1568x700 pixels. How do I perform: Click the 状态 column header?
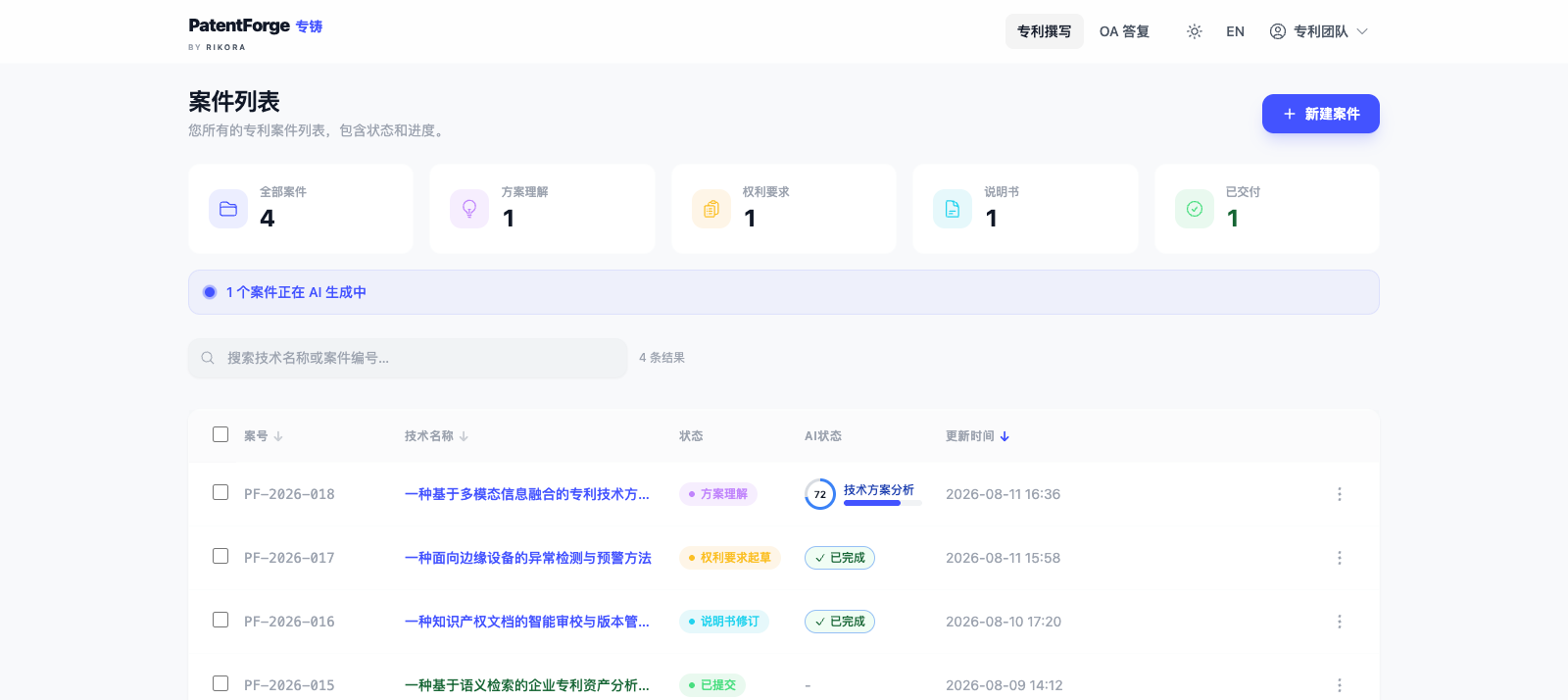[x=691, y=436]
